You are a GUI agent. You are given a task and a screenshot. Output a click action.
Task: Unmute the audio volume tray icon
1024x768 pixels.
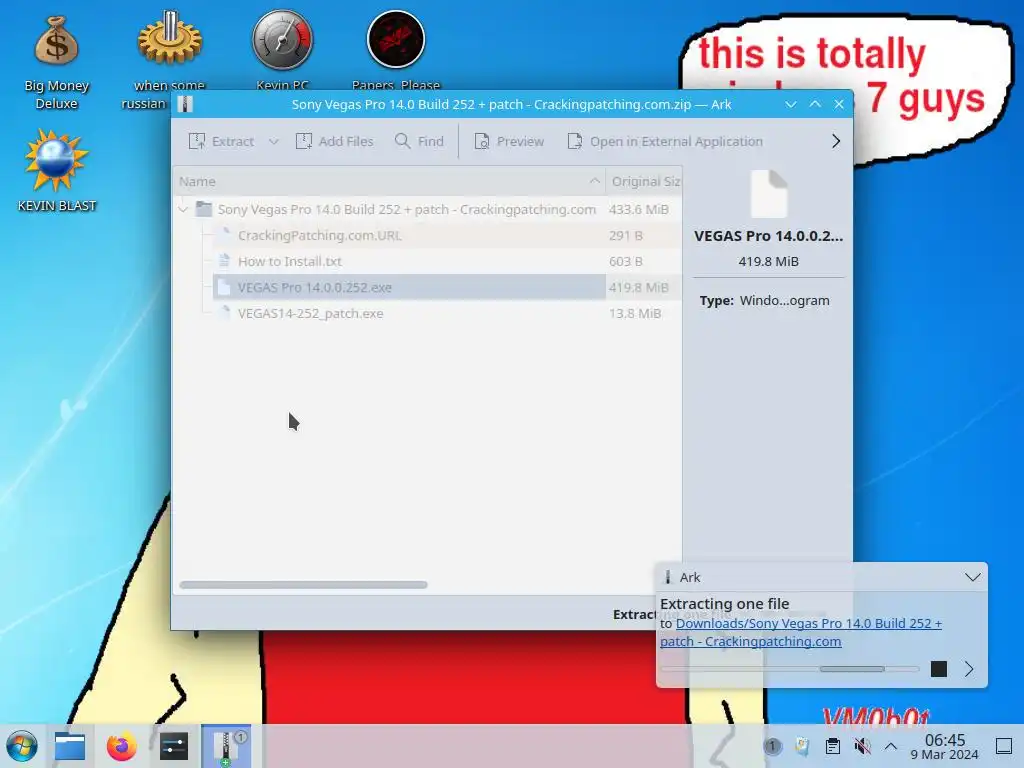tap(863, 746)
